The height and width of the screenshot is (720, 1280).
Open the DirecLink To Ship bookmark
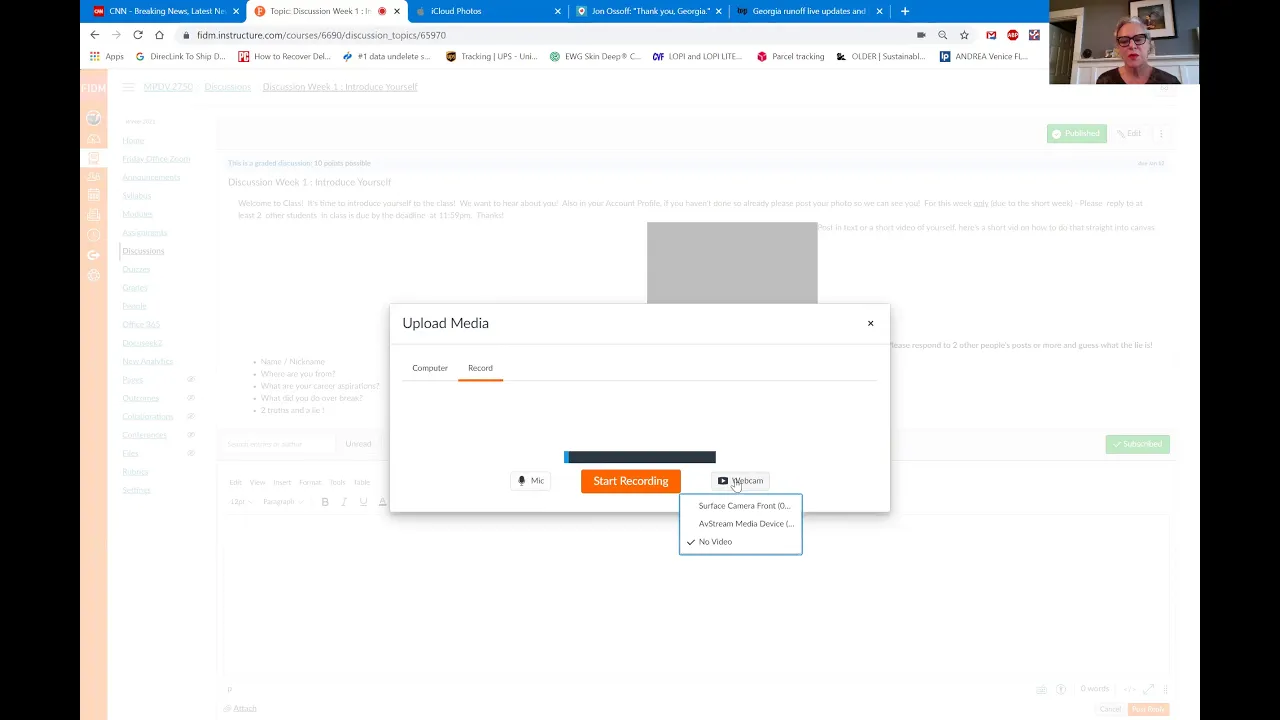(180, 56)
